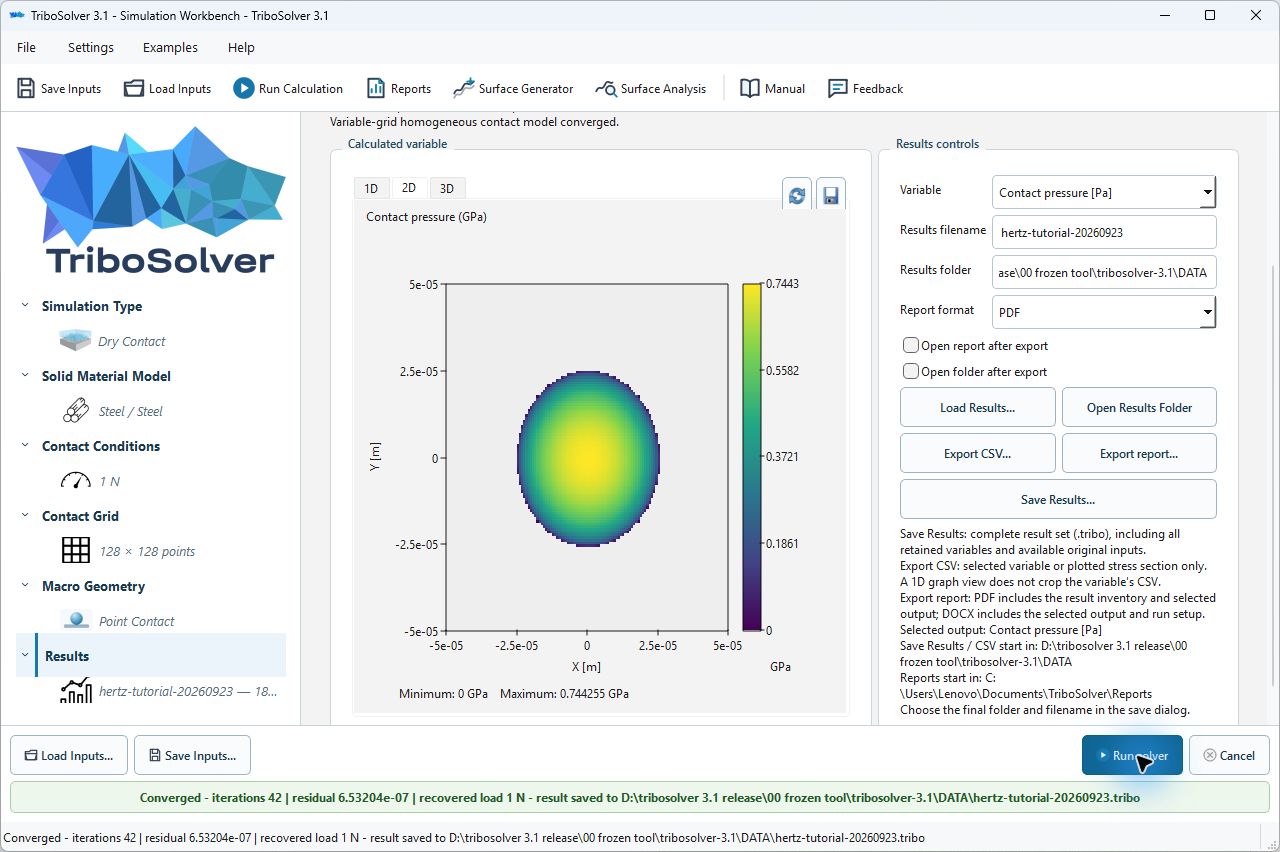Screen dimensions: 1280x852
Task: Refresh the plot with the reload icon
Action: pos(797,195)
